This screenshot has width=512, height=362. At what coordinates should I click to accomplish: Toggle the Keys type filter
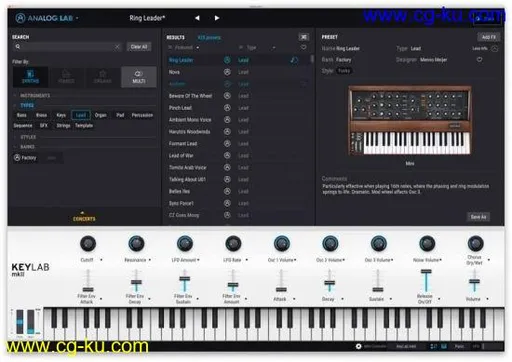pyautogui.click(x=61, y=115)
